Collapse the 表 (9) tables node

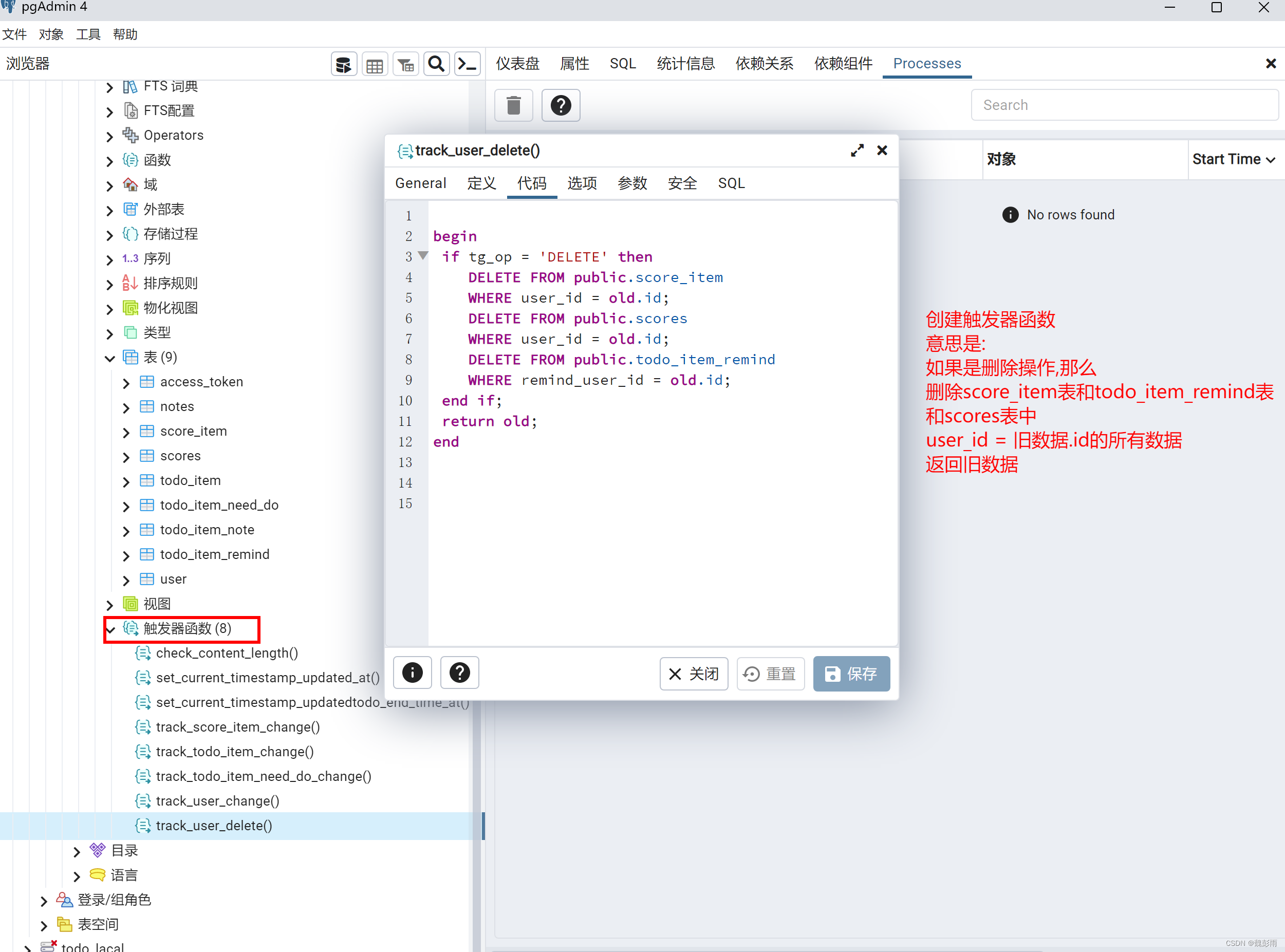(110, 358)
